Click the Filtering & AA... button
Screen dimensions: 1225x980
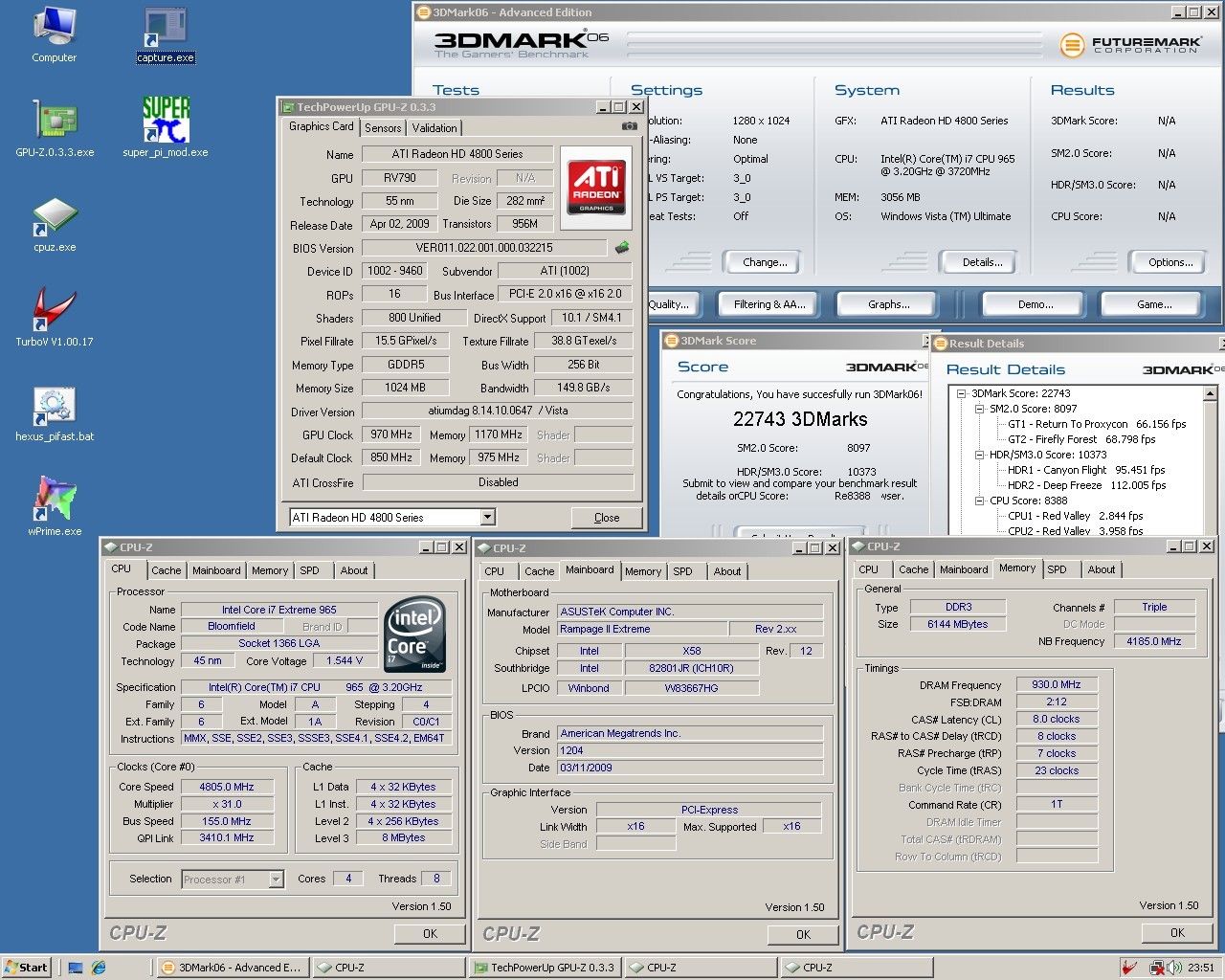pos(769,304)
